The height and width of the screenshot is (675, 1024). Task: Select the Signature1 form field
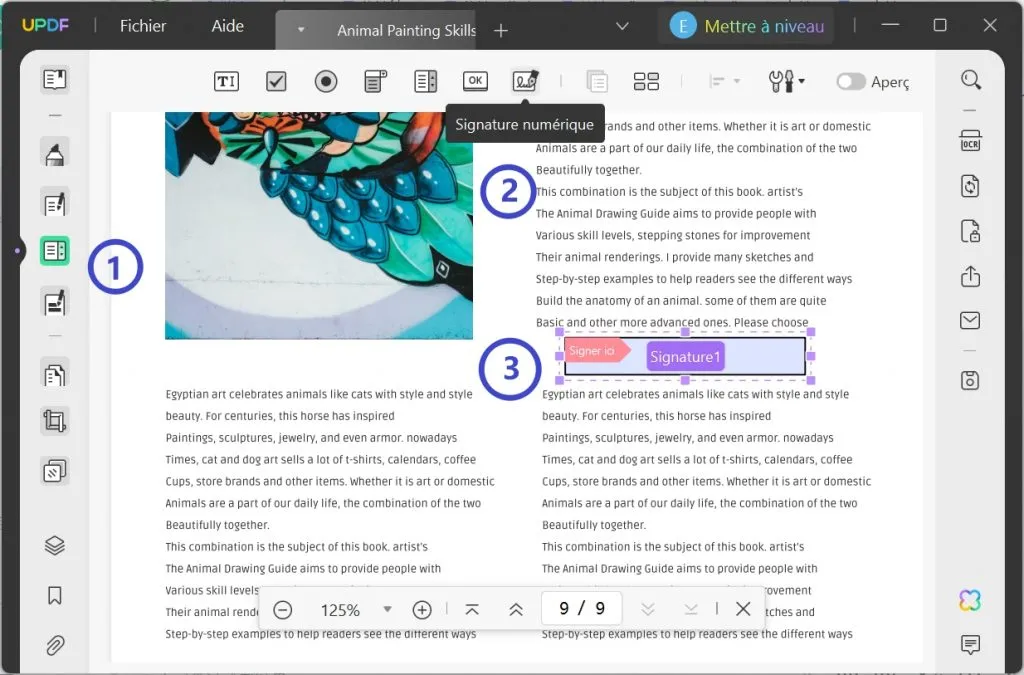685,356
